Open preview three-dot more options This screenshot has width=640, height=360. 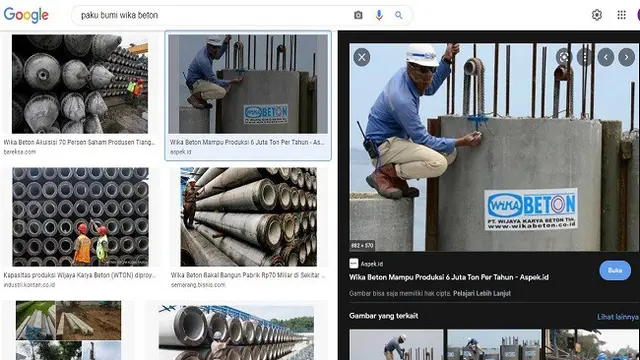click(x=584, y=57)
